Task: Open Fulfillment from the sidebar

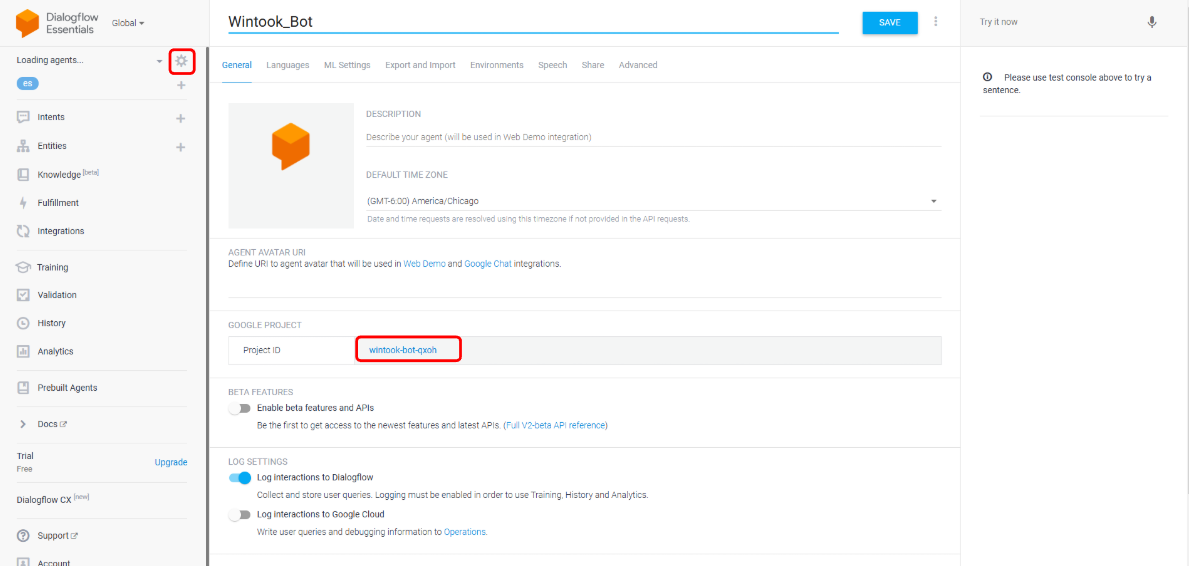Action: pyautogui.click(x=58, y=203)
